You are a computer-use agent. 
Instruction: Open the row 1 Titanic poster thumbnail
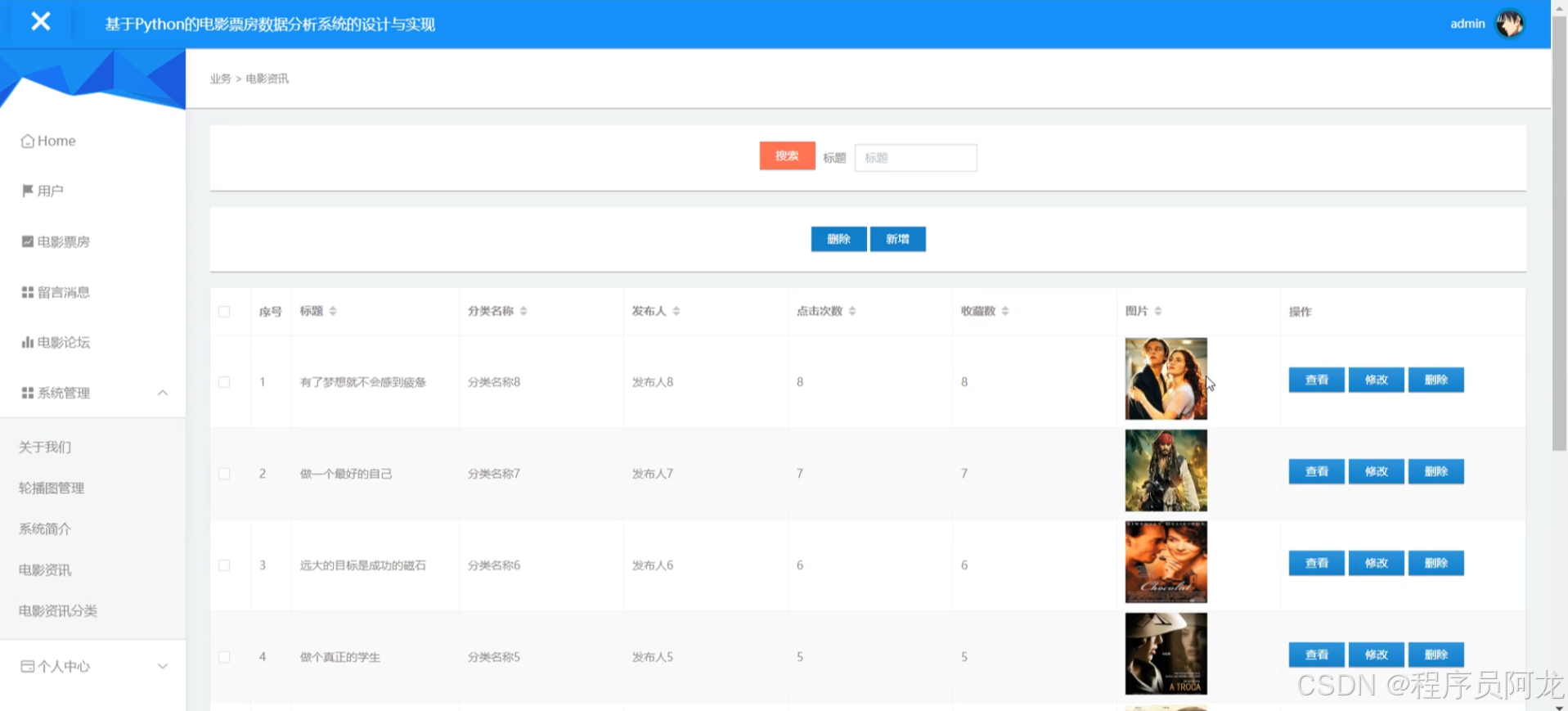click(x=1166, y=379)
